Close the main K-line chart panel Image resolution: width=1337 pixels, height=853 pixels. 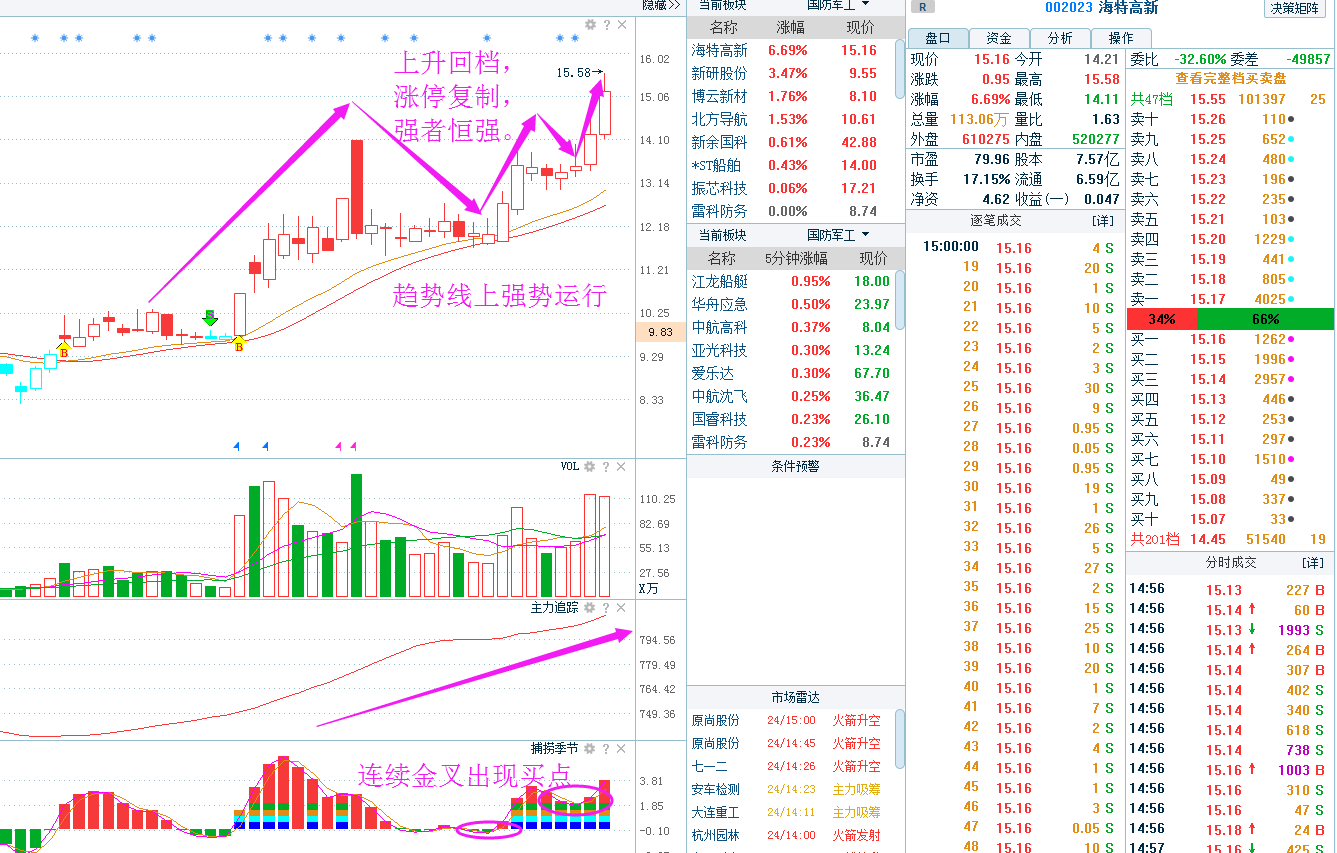click(x=621, y=24)
